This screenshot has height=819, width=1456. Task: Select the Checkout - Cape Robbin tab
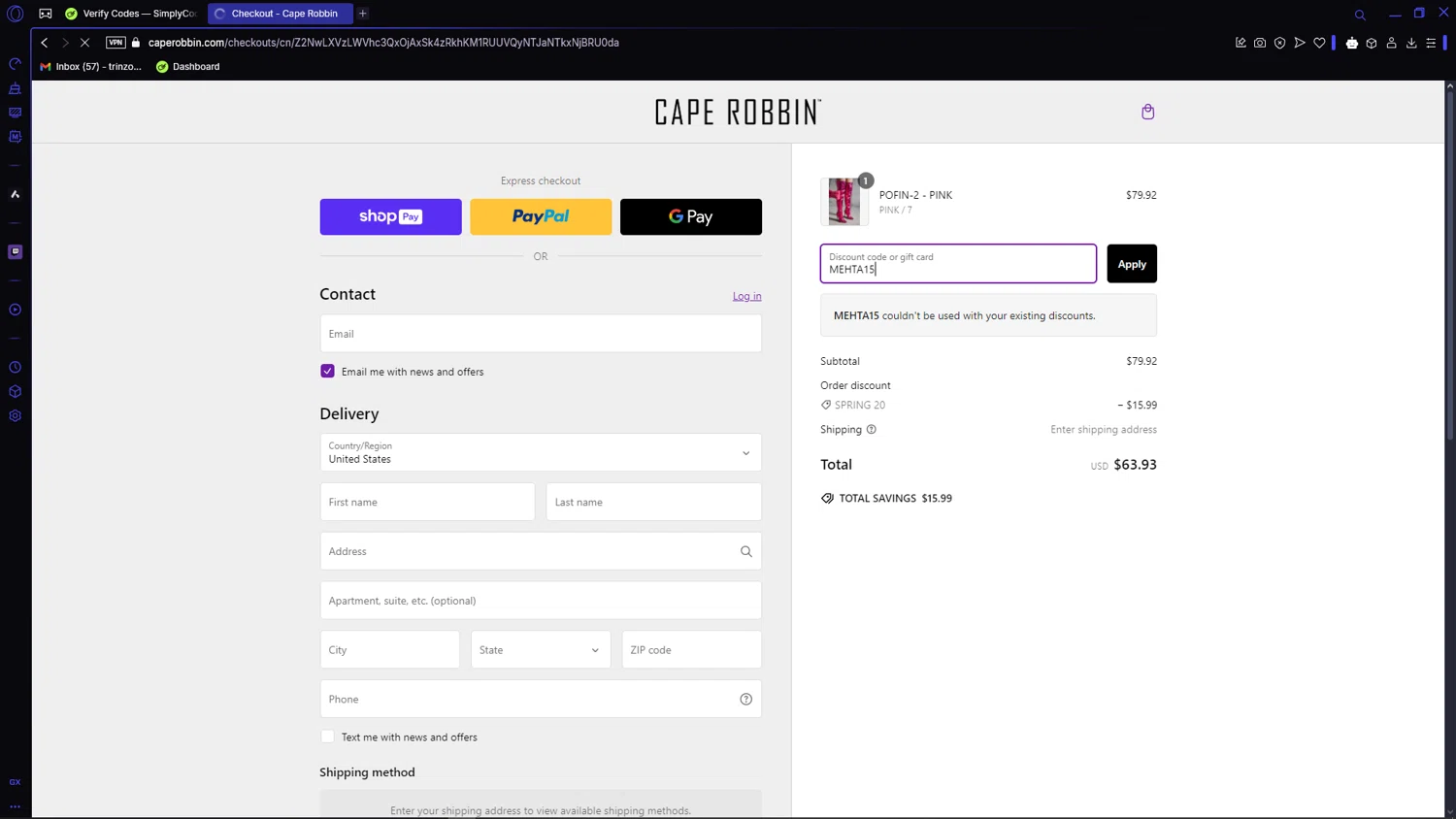click(x=281, y=14)
